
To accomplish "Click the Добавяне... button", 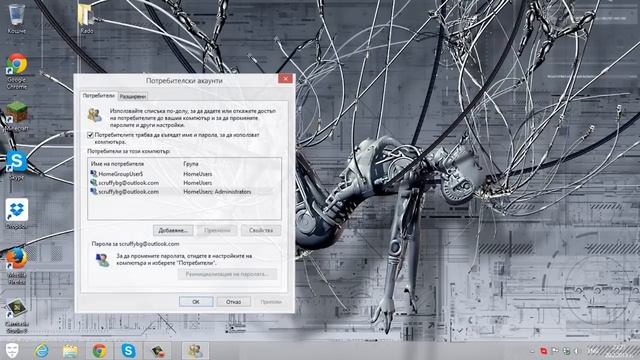I will 173,230.
